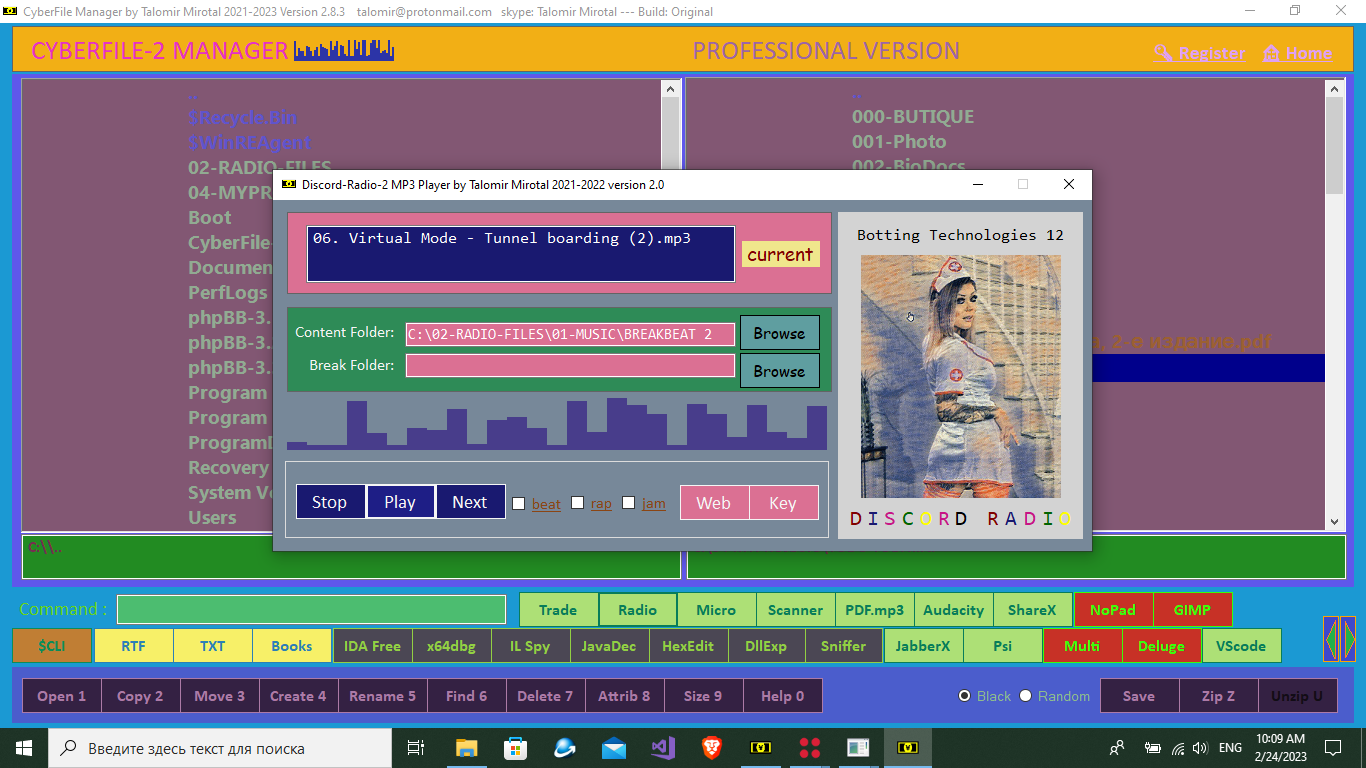Click the yellow current button

(780, 254)
